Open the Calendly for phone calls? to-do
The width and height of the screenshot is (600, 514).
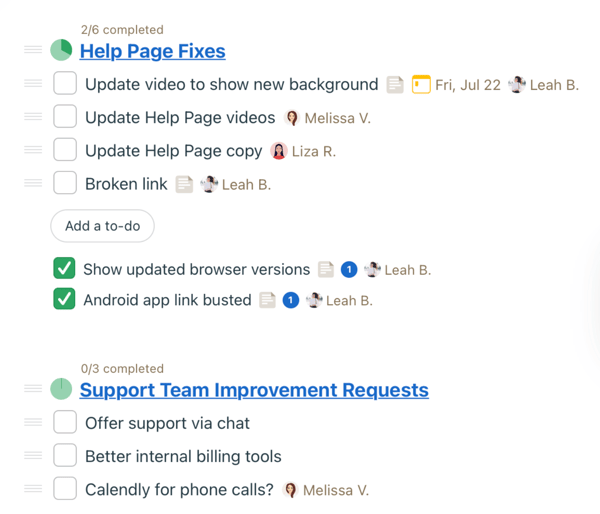point(179,490)
